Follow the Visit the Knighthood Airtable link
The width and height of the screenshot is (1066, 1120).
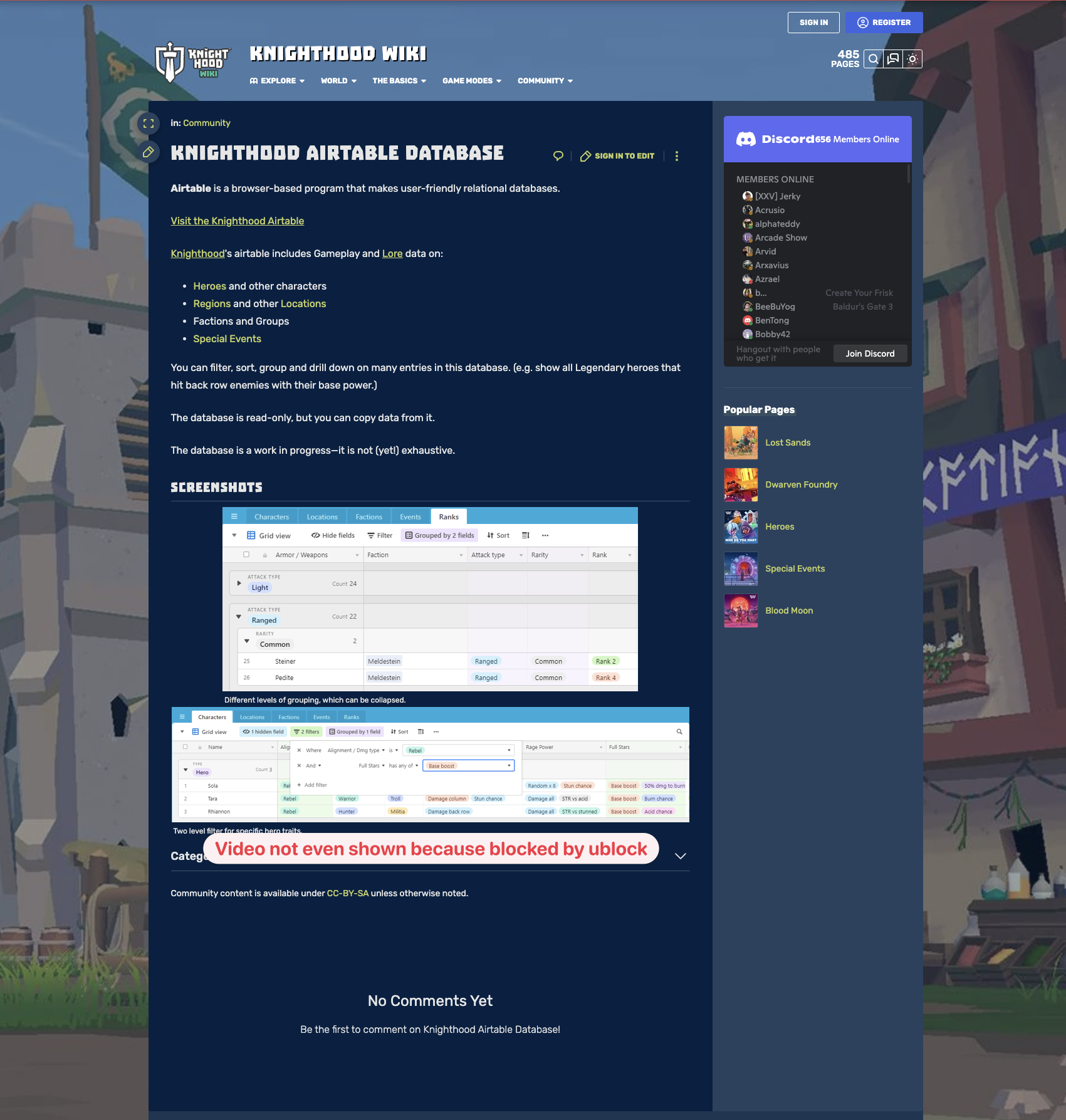[x=237, y=221]
